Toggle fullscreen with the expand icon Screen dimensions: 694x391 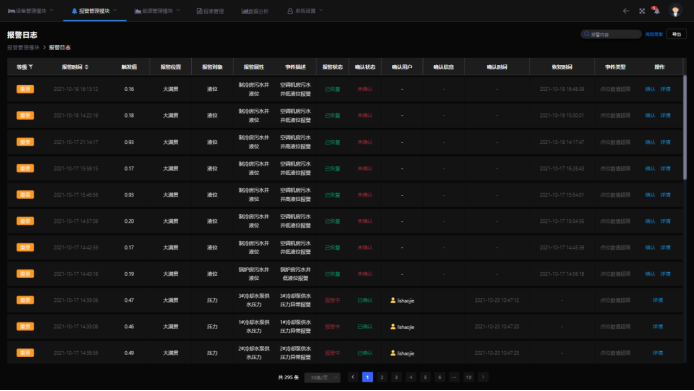click(x=642, y=11)
